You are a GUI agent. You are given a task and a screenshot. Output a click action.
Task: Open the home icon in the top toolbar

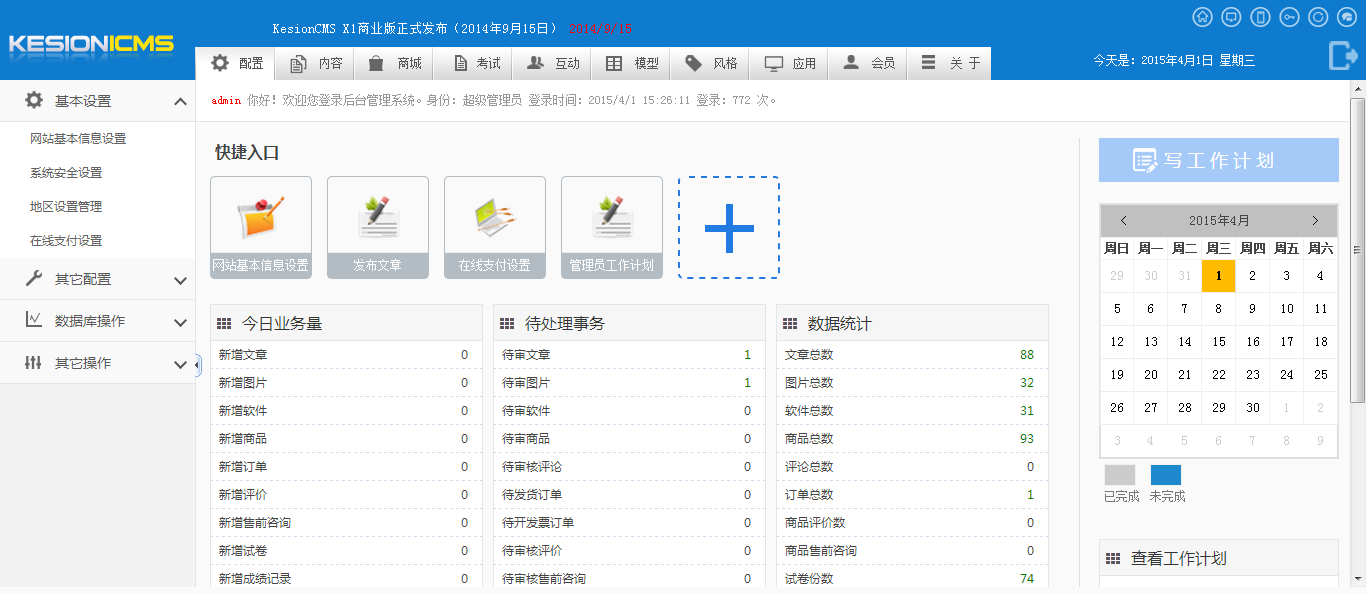(1203, 16)
